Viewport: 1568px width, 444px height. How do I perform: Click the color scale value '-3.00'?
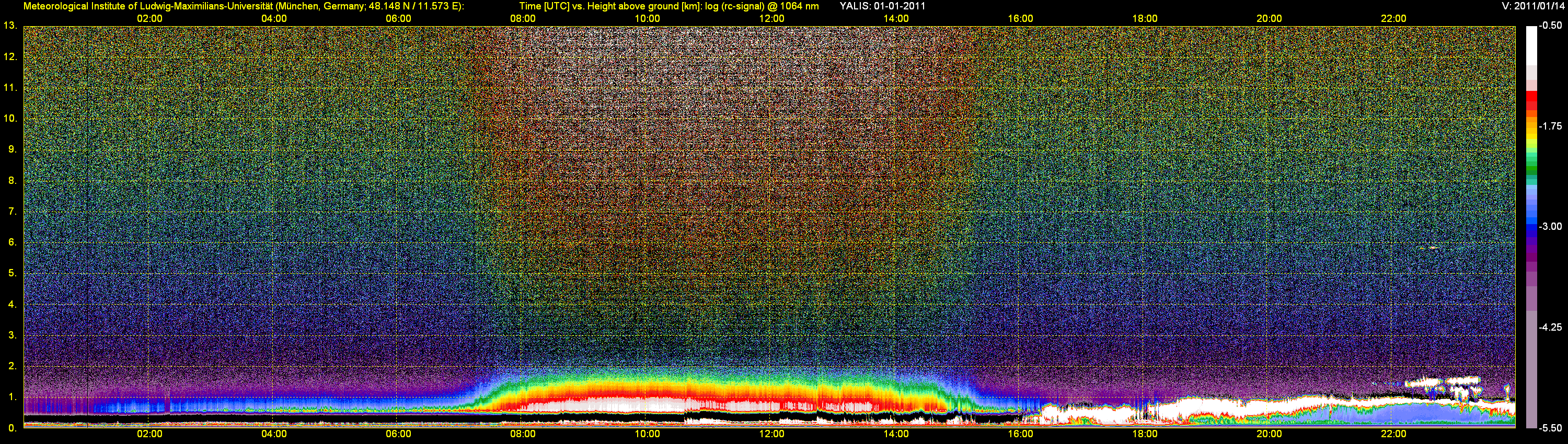tap(1551, 226)
